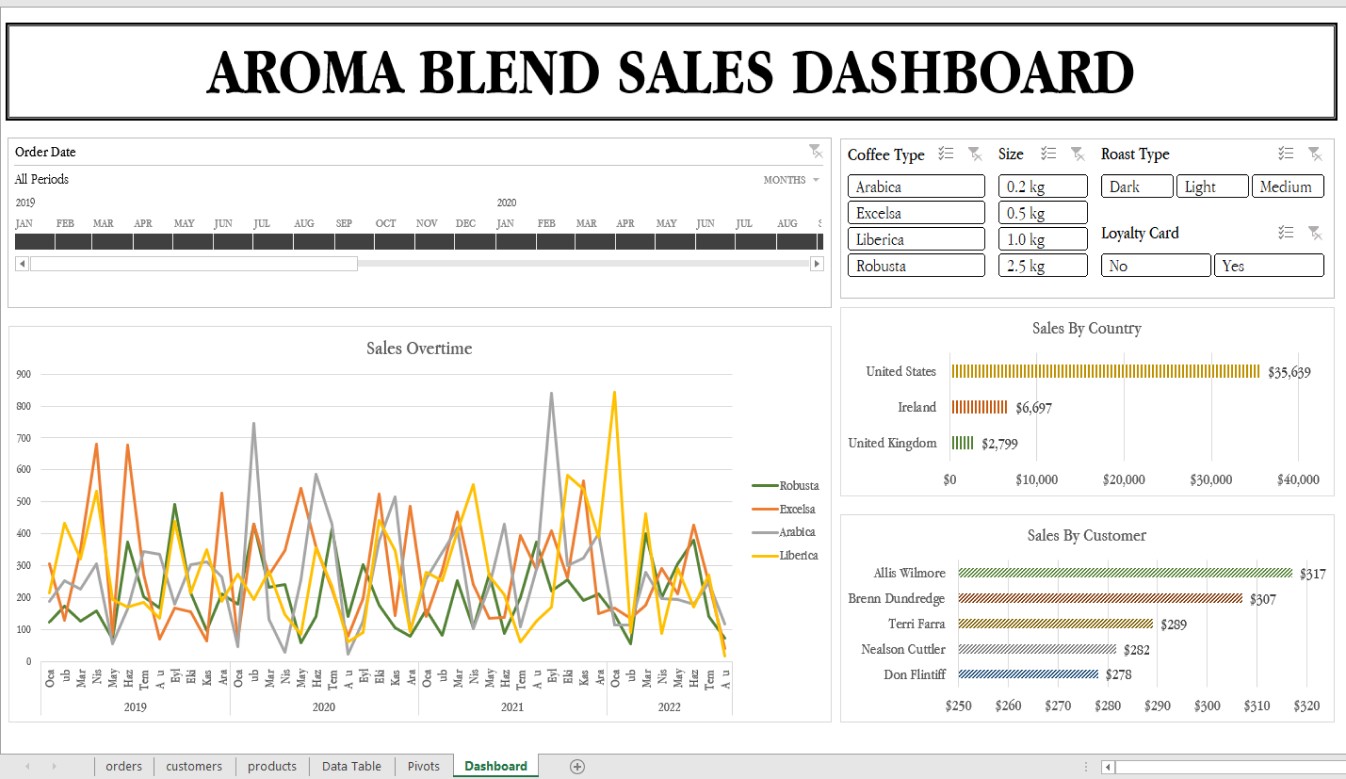Click the timeline horizontal scrollbar thumb
The image size is (1346, 779).
tap(194, 263)
